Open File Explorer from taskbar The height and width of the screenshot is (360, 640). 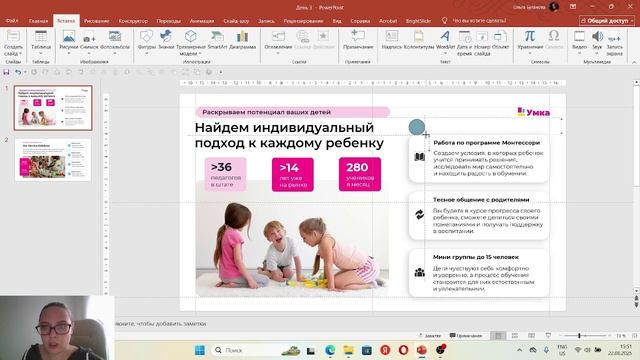(348, 350)
